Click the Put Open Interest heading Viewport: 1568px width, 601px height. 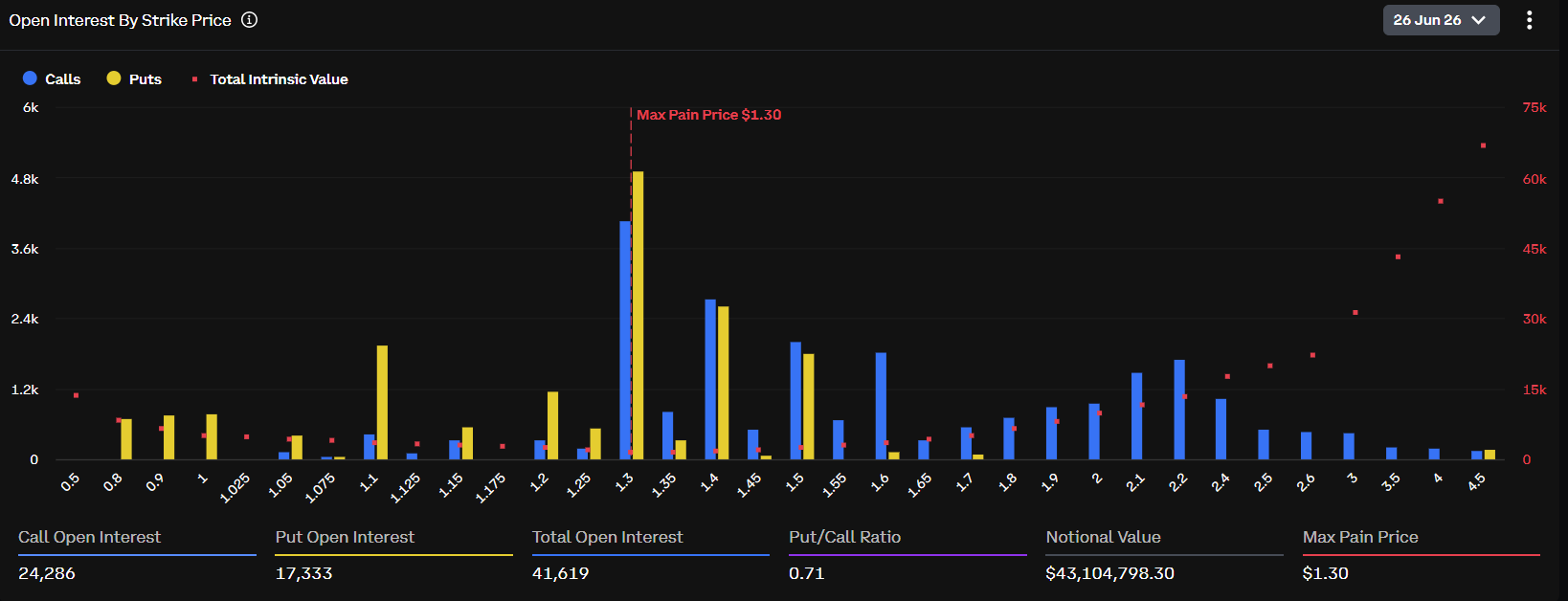point(345,537)
